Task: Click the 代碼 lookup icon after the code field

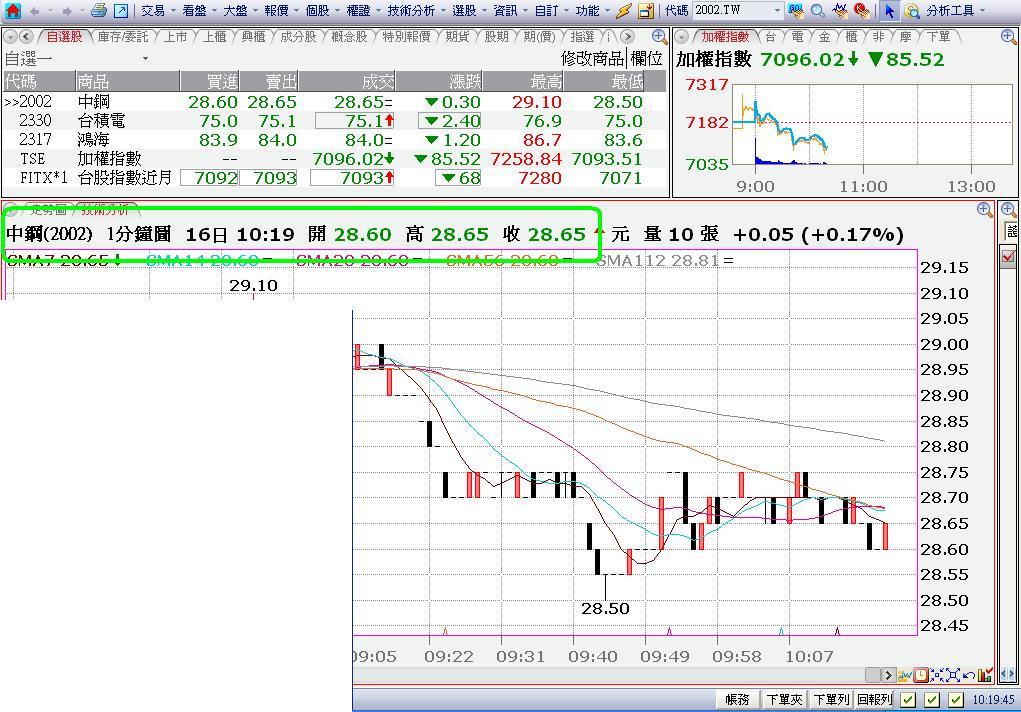Action: tap(796, 10)
